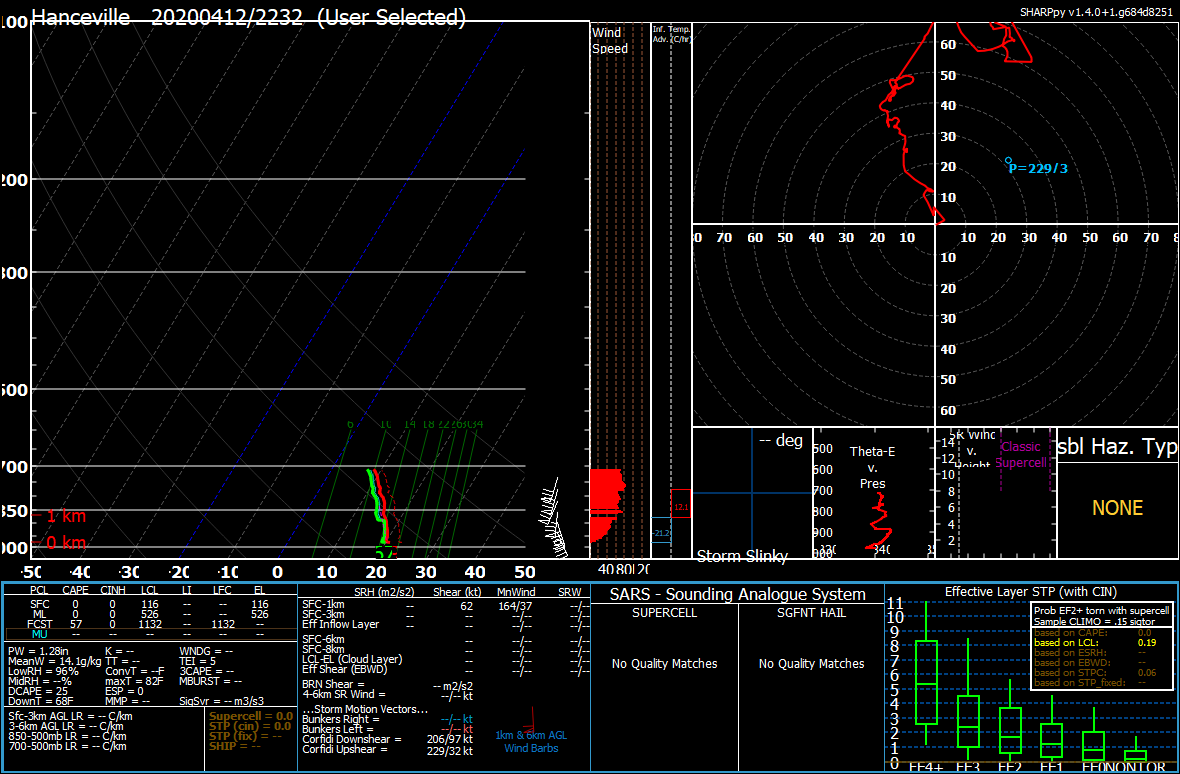The width and height of the screenshot is (1180, 774).
Task: Click the 'TEI = 5' value
Action: point(198,660)
